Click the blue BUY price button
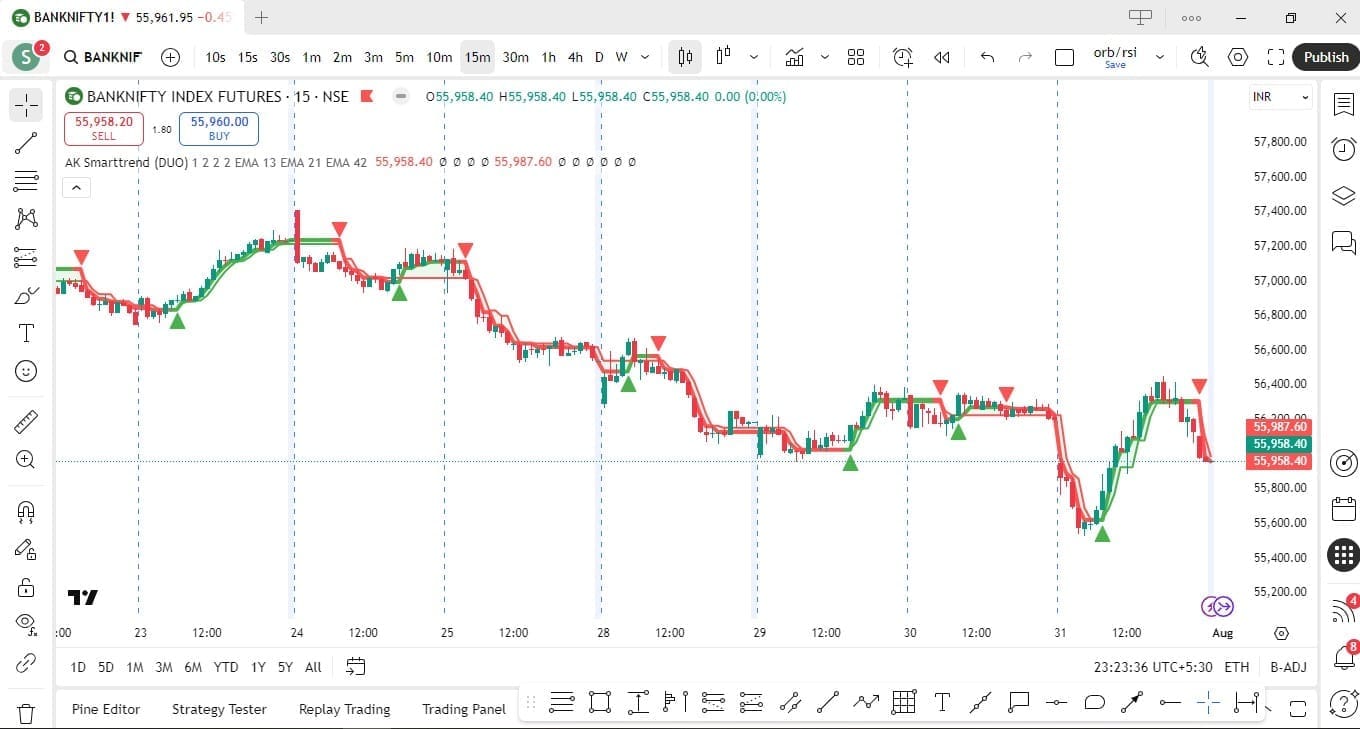This screenshot has height=729, width=1360. 219,128
